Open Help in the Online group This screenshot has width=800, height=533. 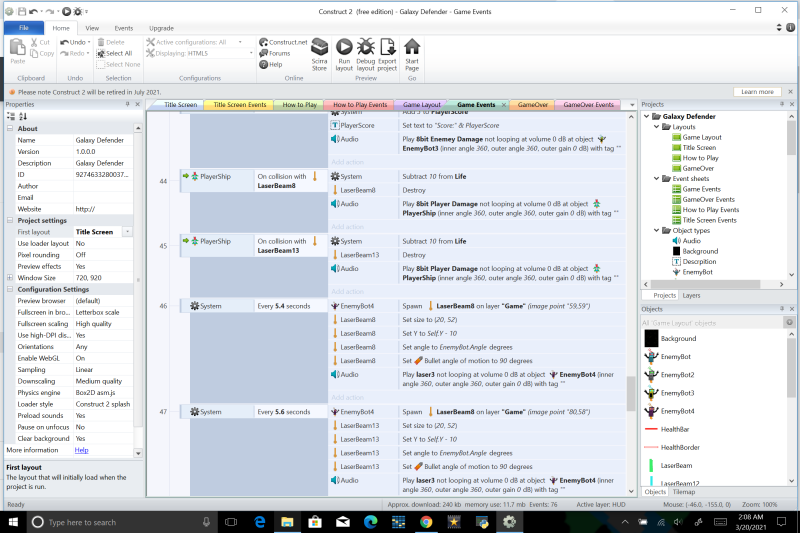pyautogui.click(x=270, y=65)
